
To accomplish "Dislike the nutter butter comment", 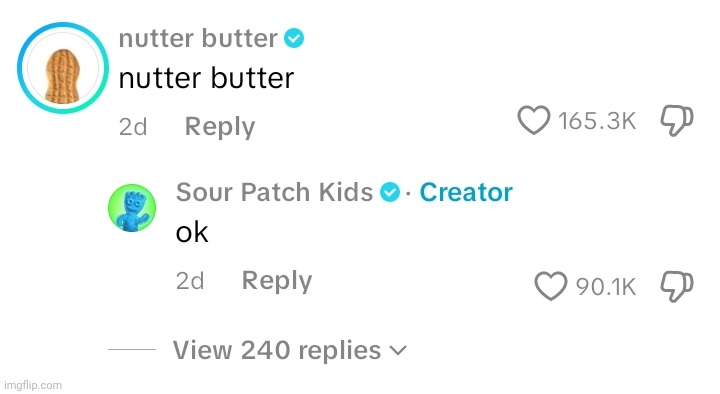I will pyautogui.click(x=676, y=120).
